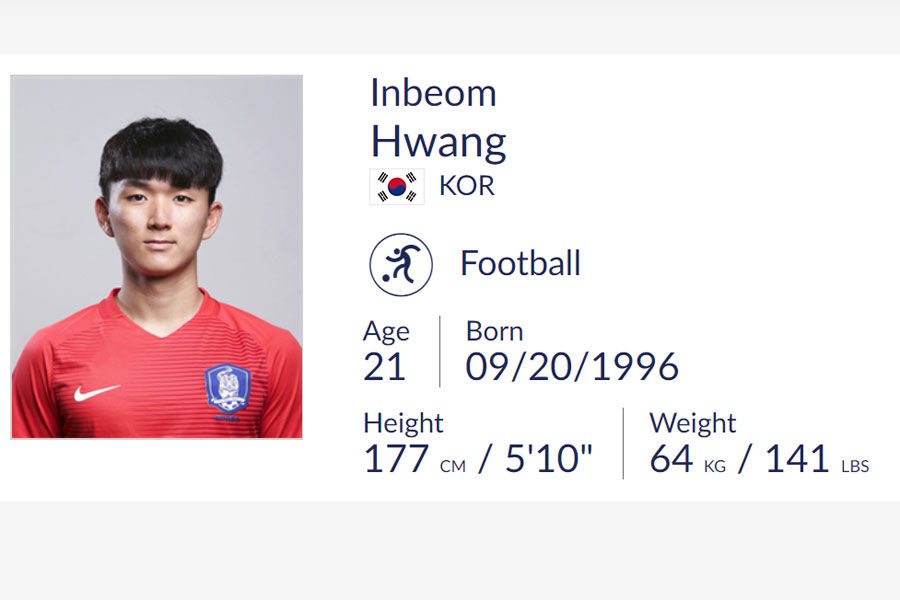Select the 177 CM height value
Image resolution: width=900 pixels, height=600 pixels.
click(414, 459)
